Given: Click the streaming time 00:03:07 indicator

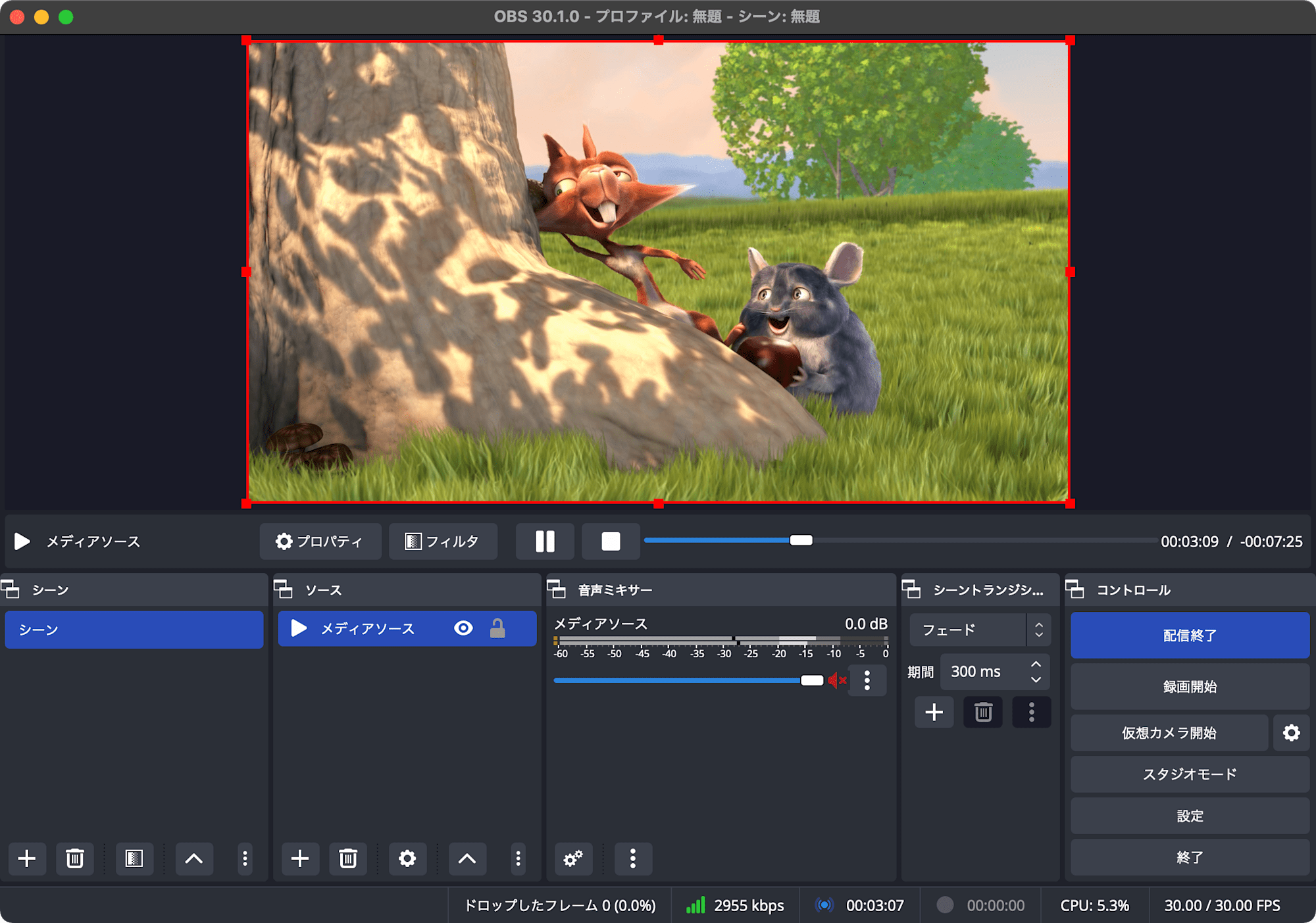Looking at the screenshot, I should pos(875,906).
